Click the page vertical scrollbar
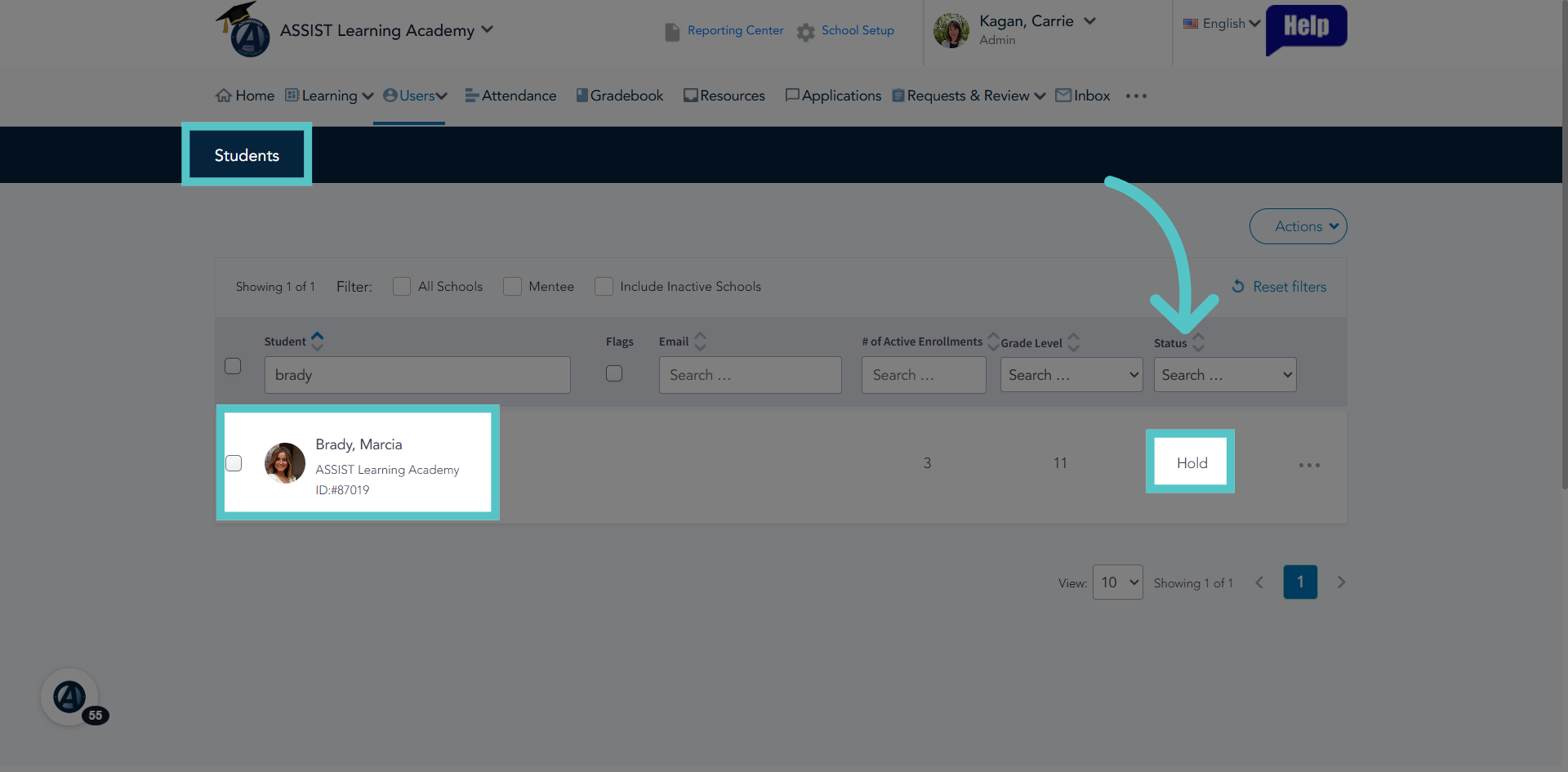The image size is (1568, 772). 1565,245
